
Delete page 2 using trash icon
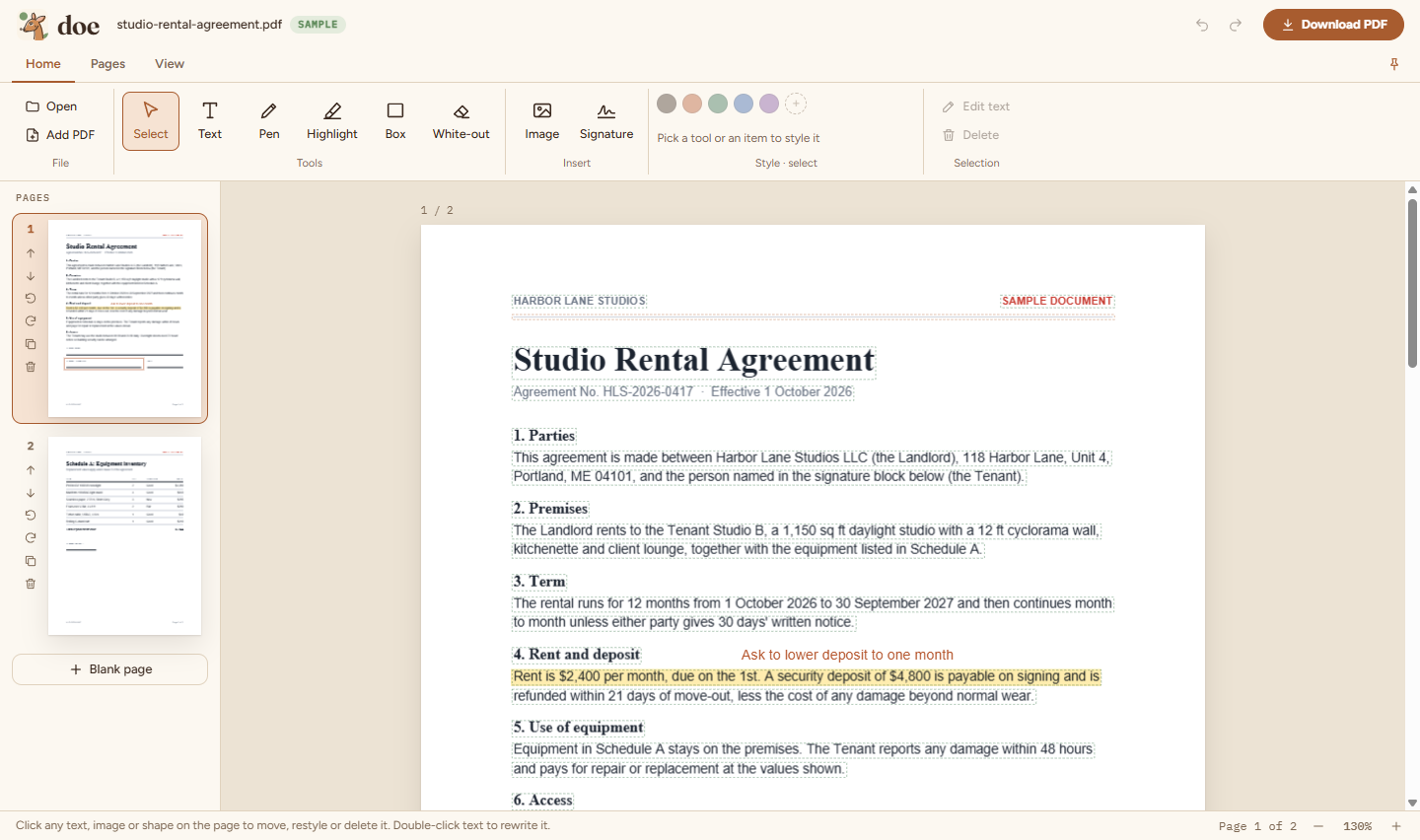pos(31,584)
